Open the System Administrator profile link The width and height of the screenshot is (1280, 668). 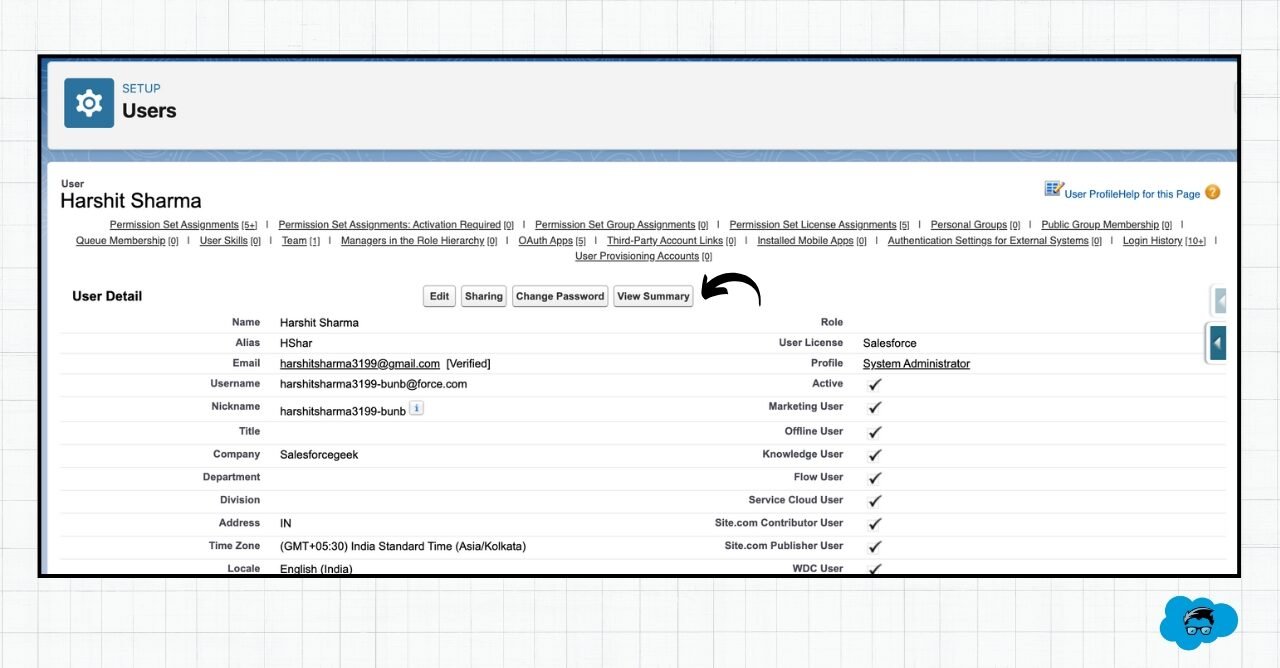[x=916, y=364]
